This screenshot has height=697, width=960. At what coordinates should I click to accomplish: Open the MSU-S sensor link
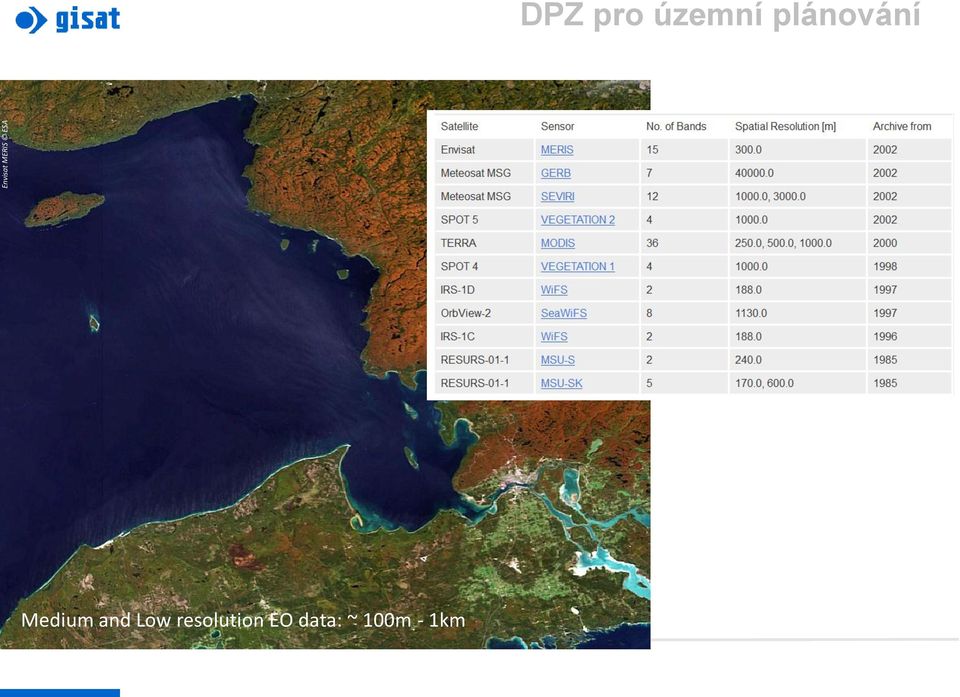[557, 360]
